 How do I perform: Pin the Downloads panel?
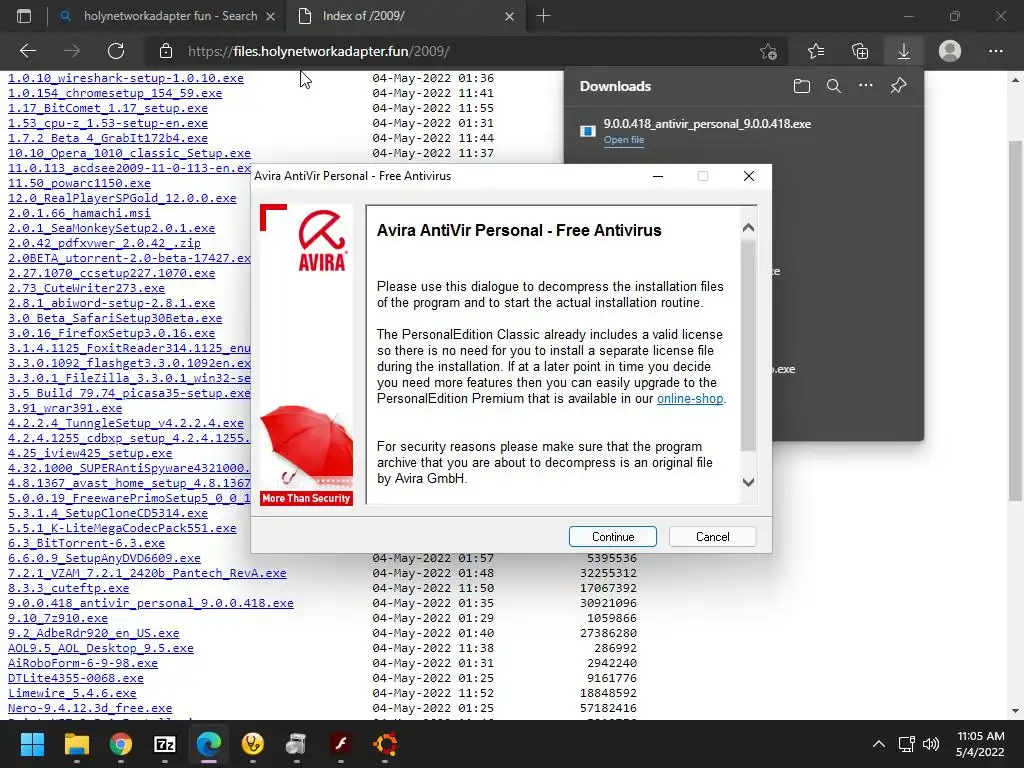point(899,86)
